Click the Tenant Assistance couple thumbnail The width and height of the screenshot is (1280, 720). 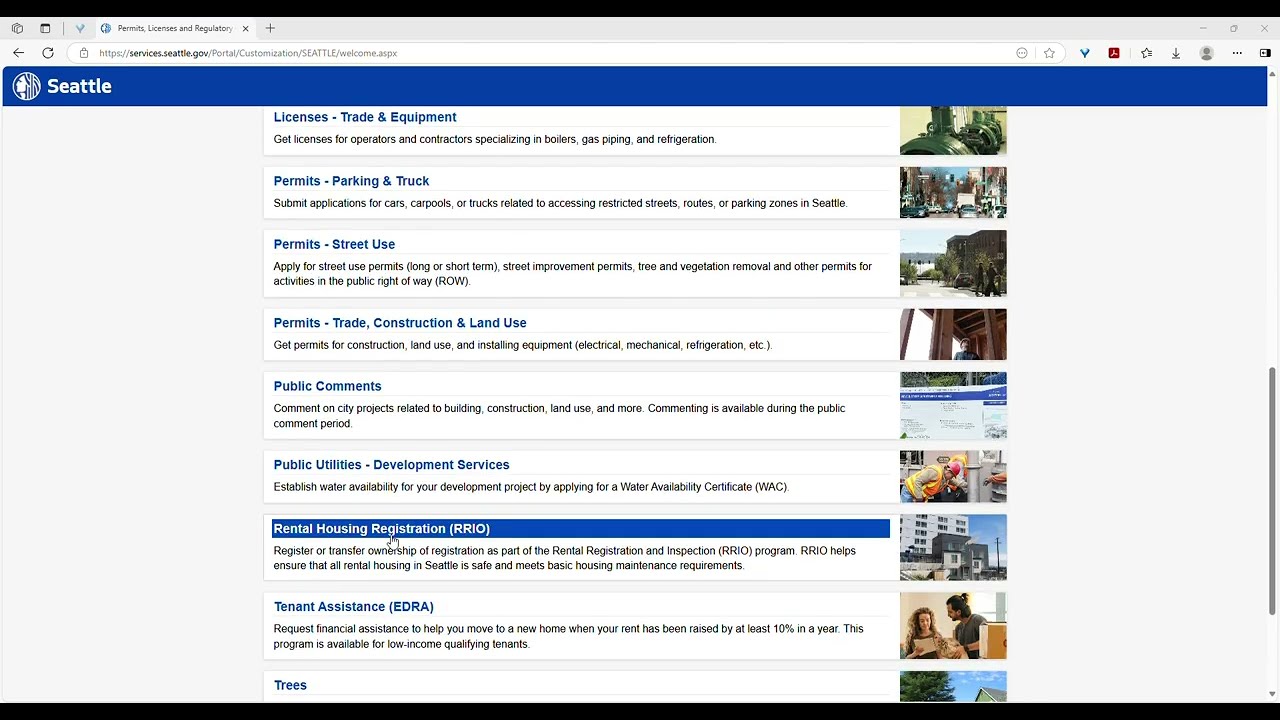pyautogui.click(x=953, y=626)
